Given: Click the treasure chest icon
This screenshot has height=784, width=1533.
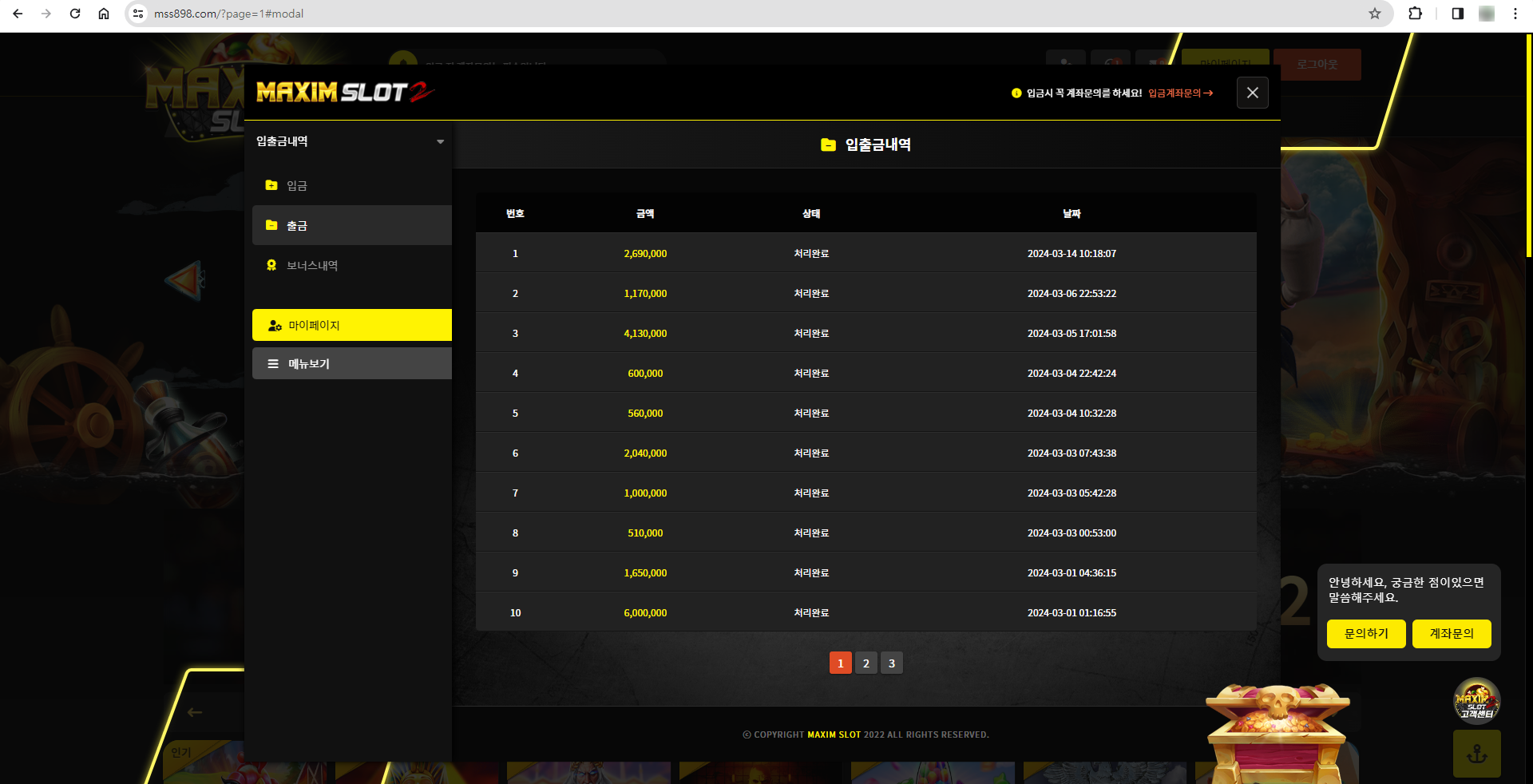Looking at the screenshot, I should (x=1277, y=735).
